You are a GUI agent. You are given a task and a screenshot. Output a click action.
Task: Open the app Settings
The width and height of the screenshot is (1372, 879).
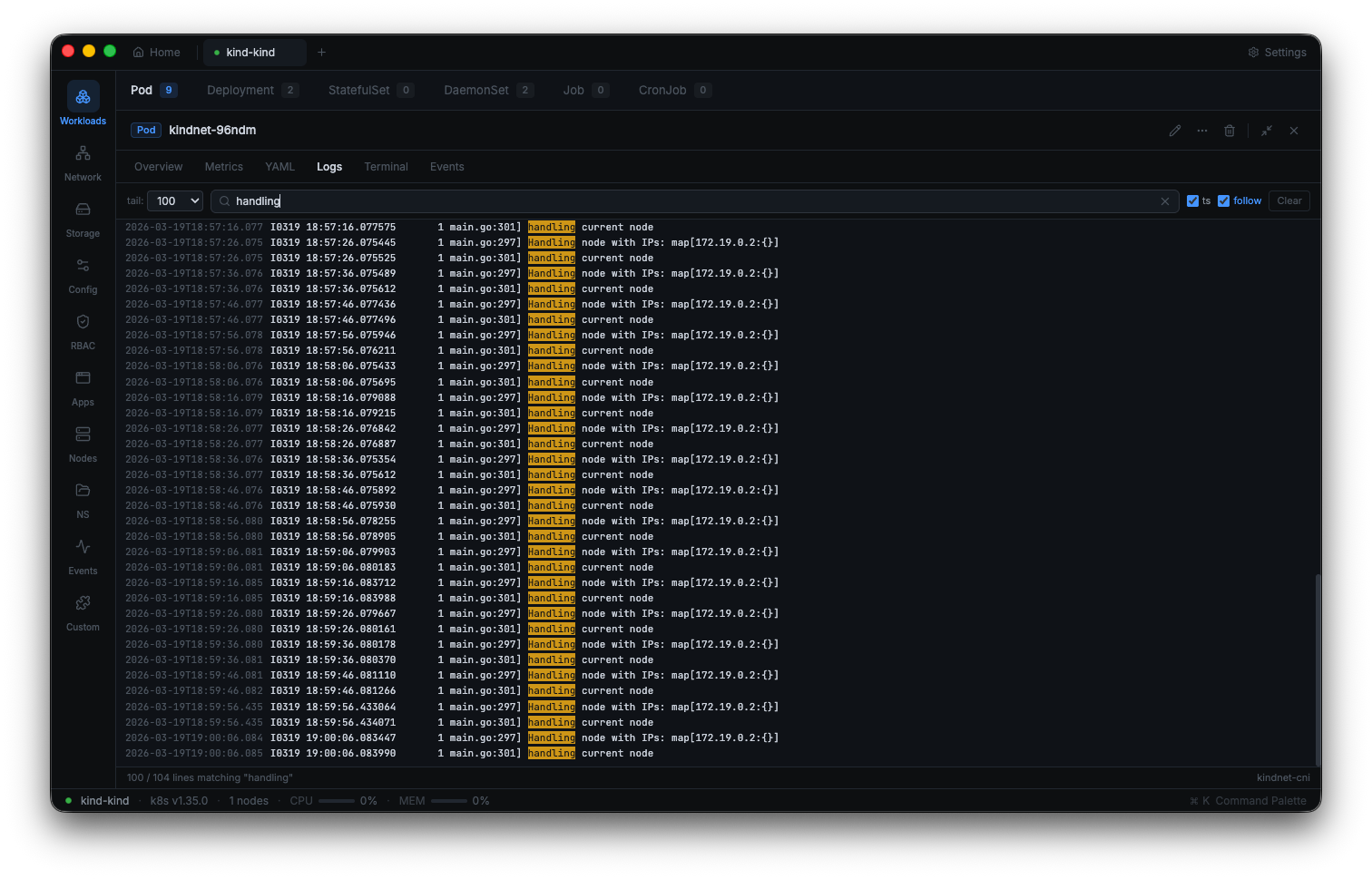click(1277, 52)
